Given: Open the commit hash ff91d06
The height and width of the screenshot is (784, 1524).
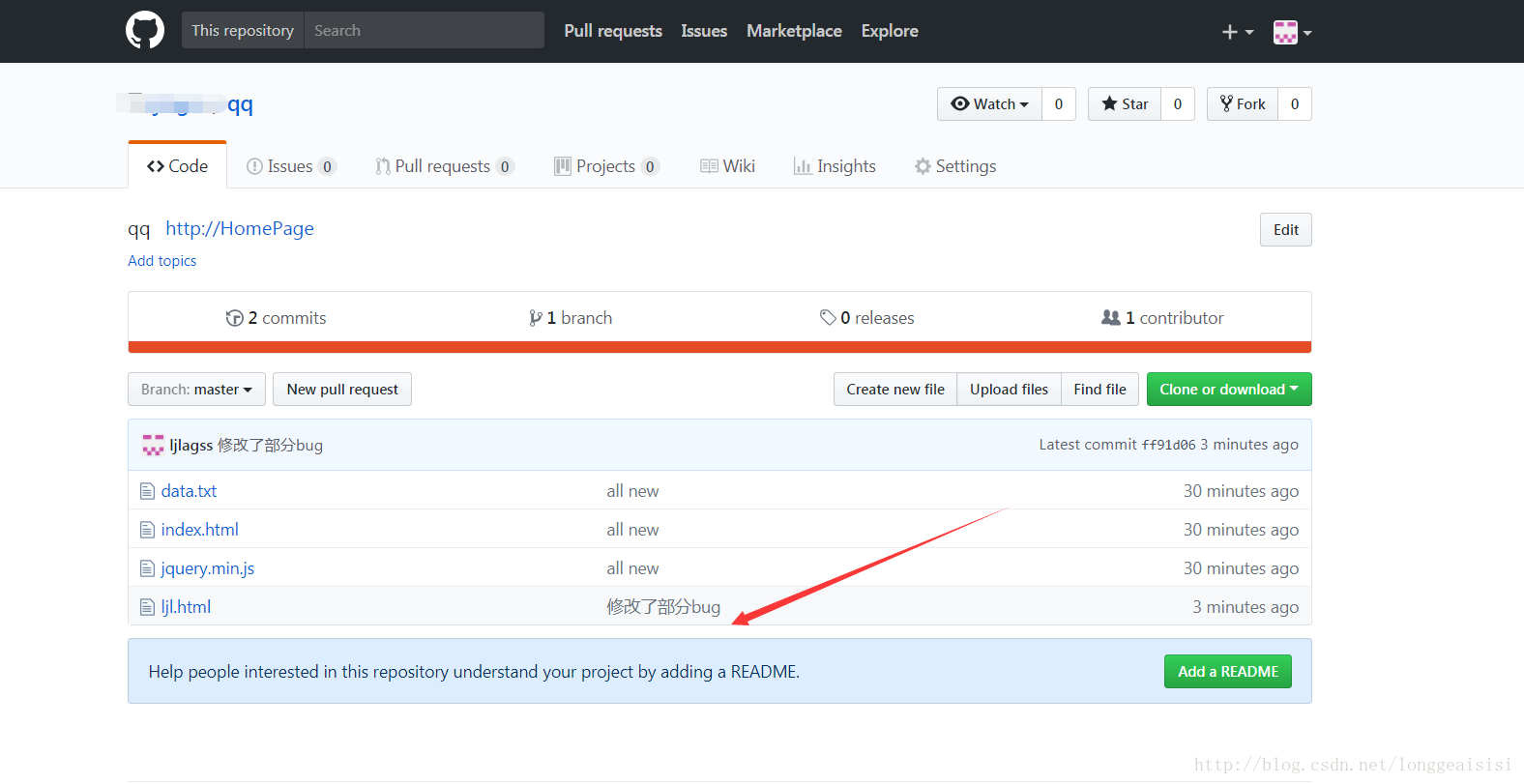Looking at the screenshot, I should (x=1168, y=446).
